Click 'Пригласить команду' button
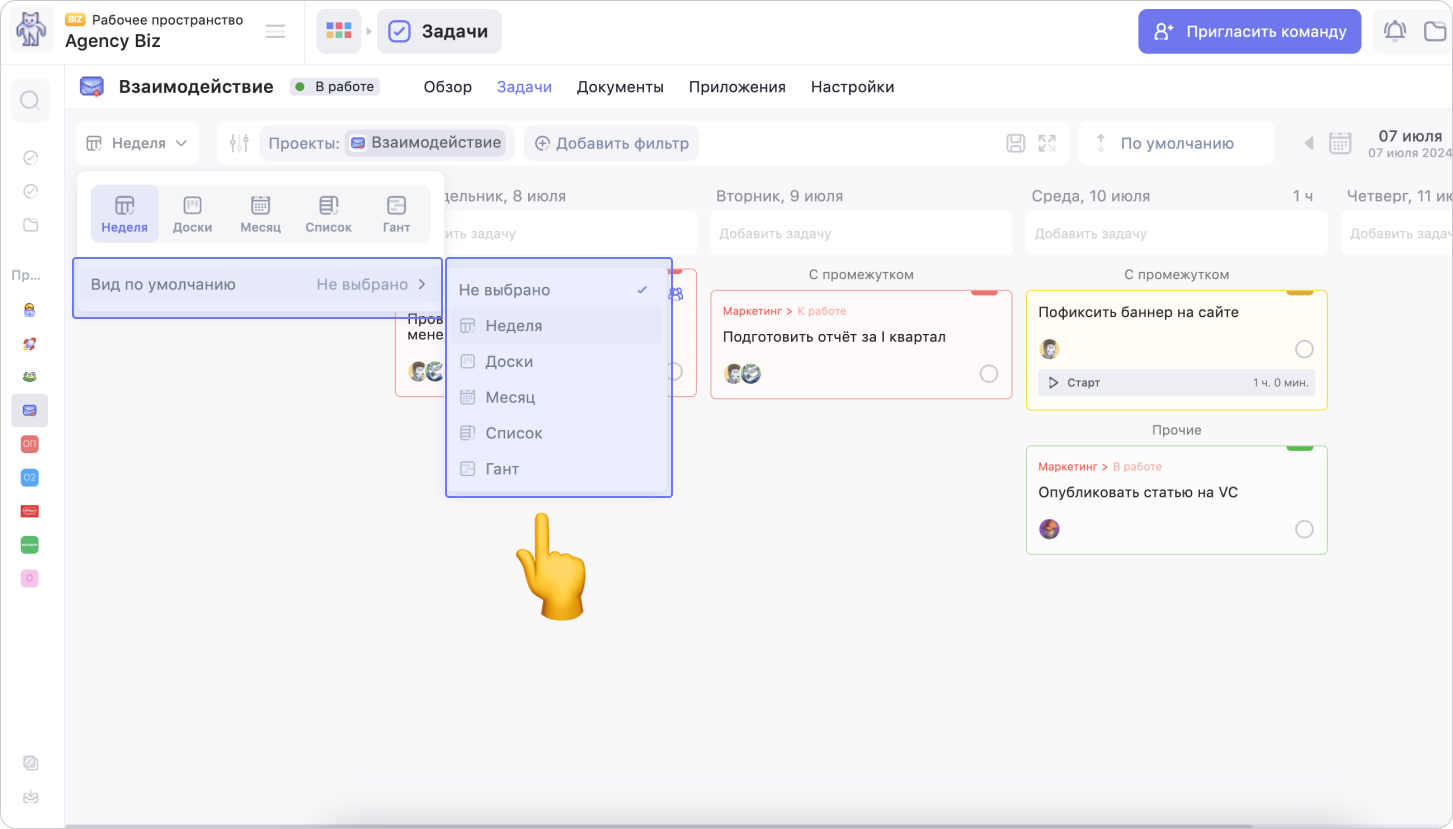The width and height of the screenshot is (1453, 829). 1249,31
